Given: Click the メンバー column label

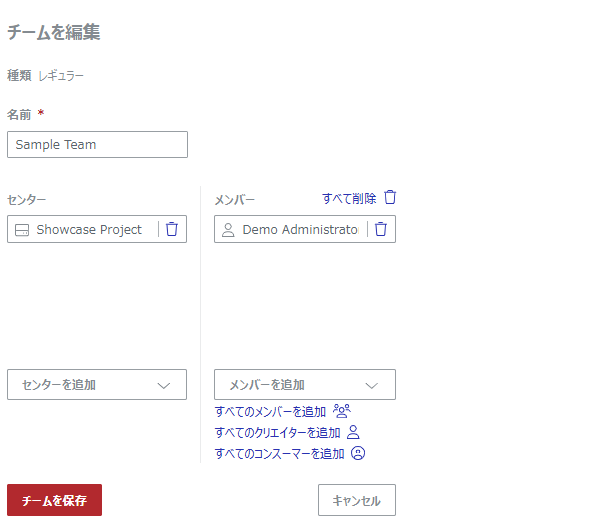Looking at the screenshot, I should (x=234, y=199).
